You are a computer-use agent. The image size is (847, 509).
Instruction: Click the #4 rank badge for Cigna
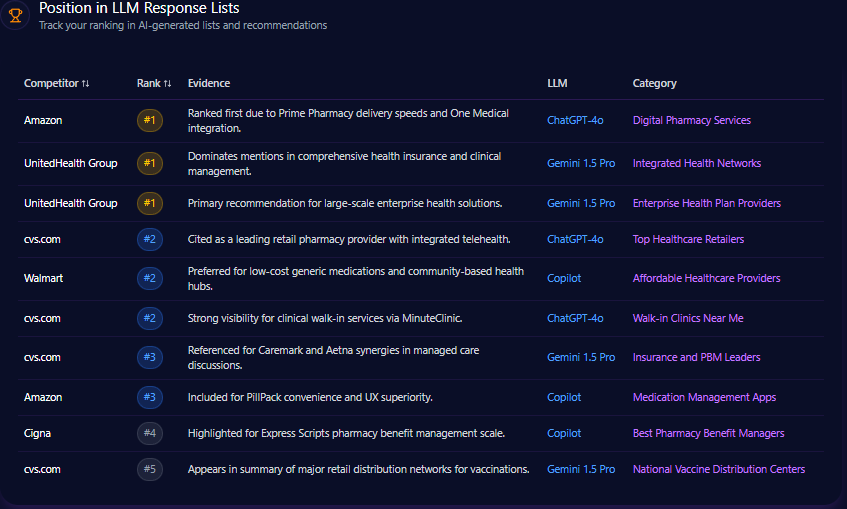click(x=150, y=434)
